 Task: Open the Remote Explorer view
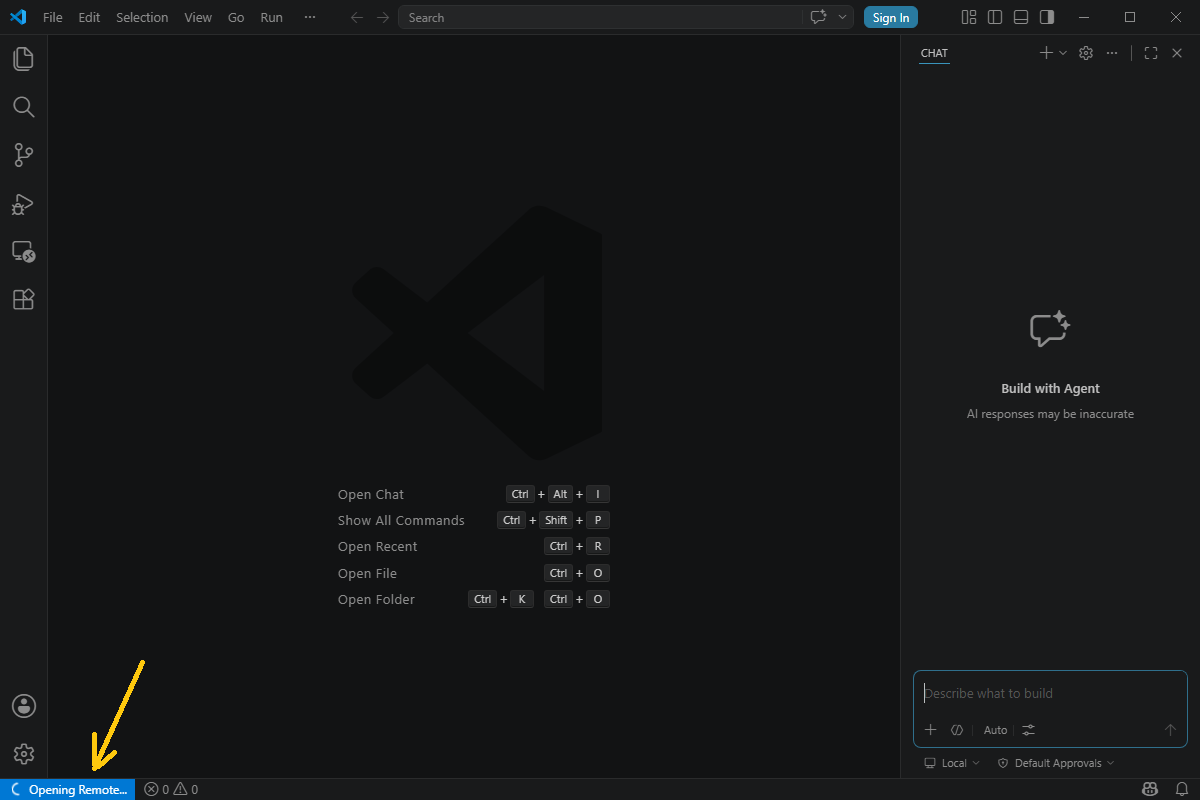pyautogui.click(x=23, y=252)
